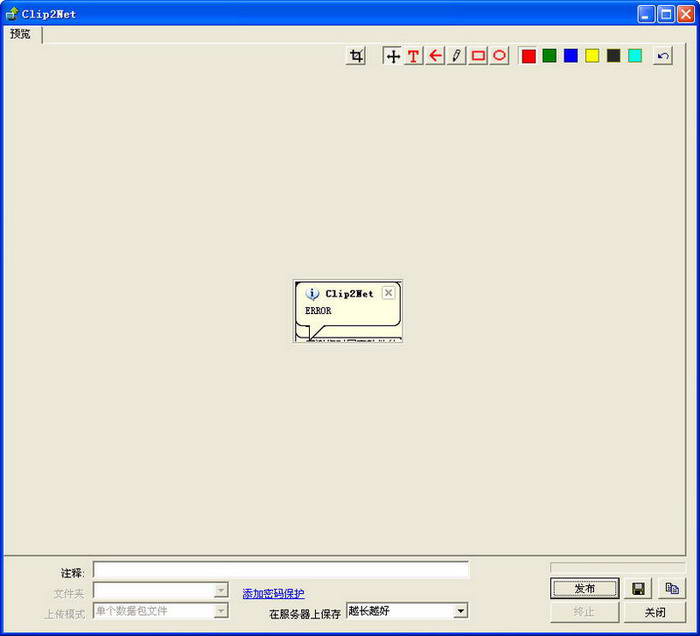Screen dimensions: 700x636
Task: Click the 添加密码保护 link
Action: coord(274,594)
